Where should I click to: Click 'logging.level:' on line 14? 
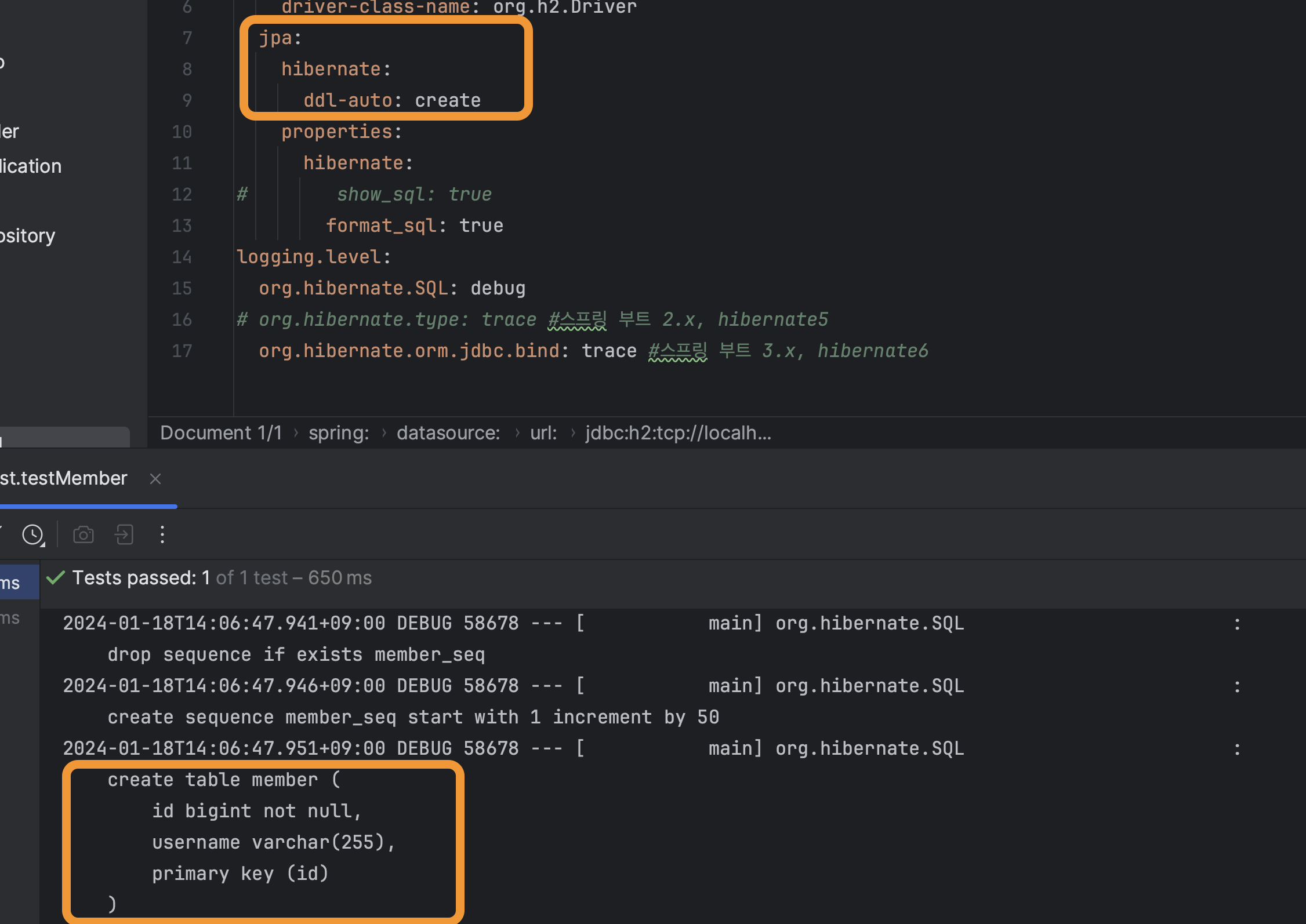(314, 257)
